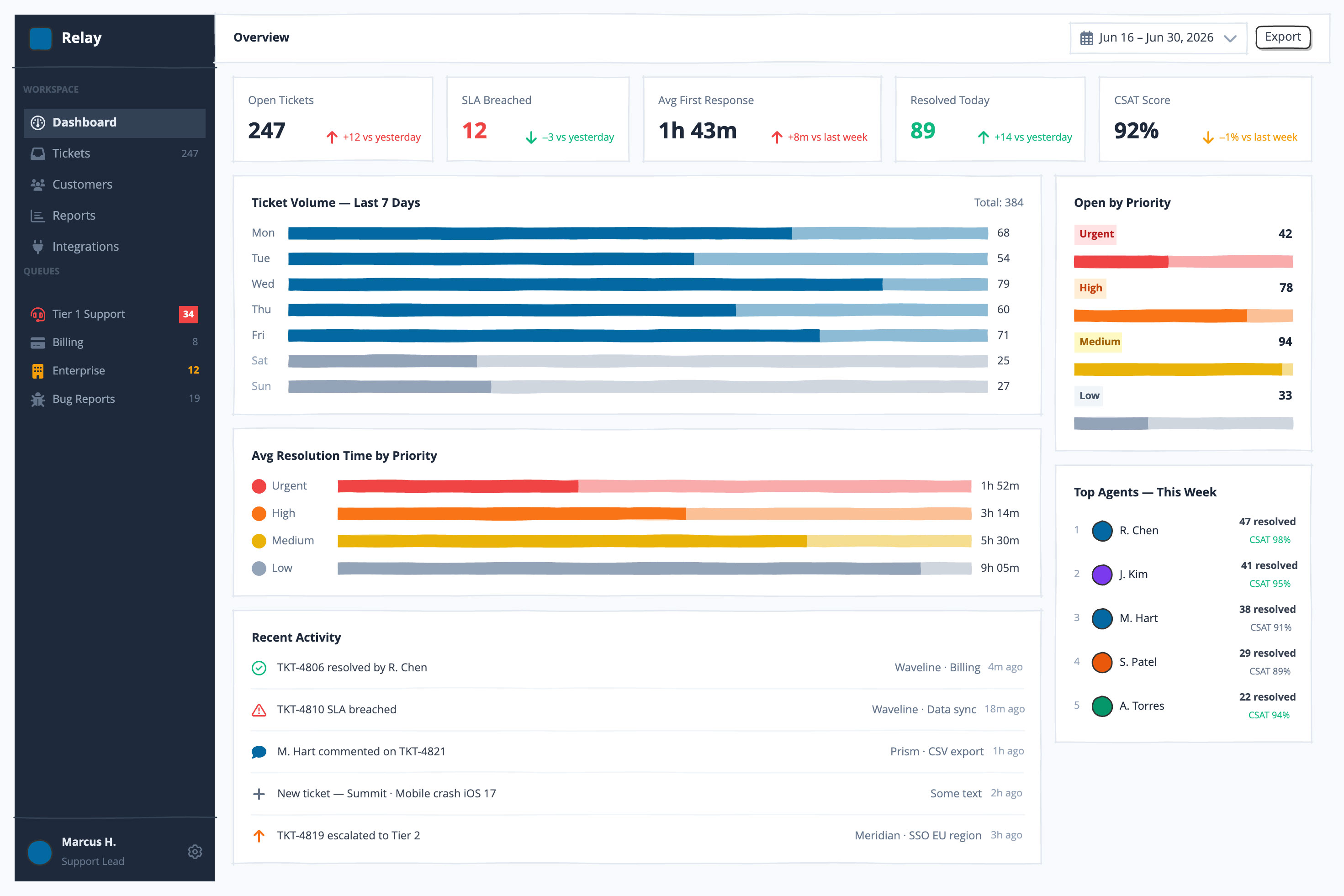Image resolution: width=1344 pixels, height=896 pixels.
Task: Open the Enterprise queue
Action: 114,370
